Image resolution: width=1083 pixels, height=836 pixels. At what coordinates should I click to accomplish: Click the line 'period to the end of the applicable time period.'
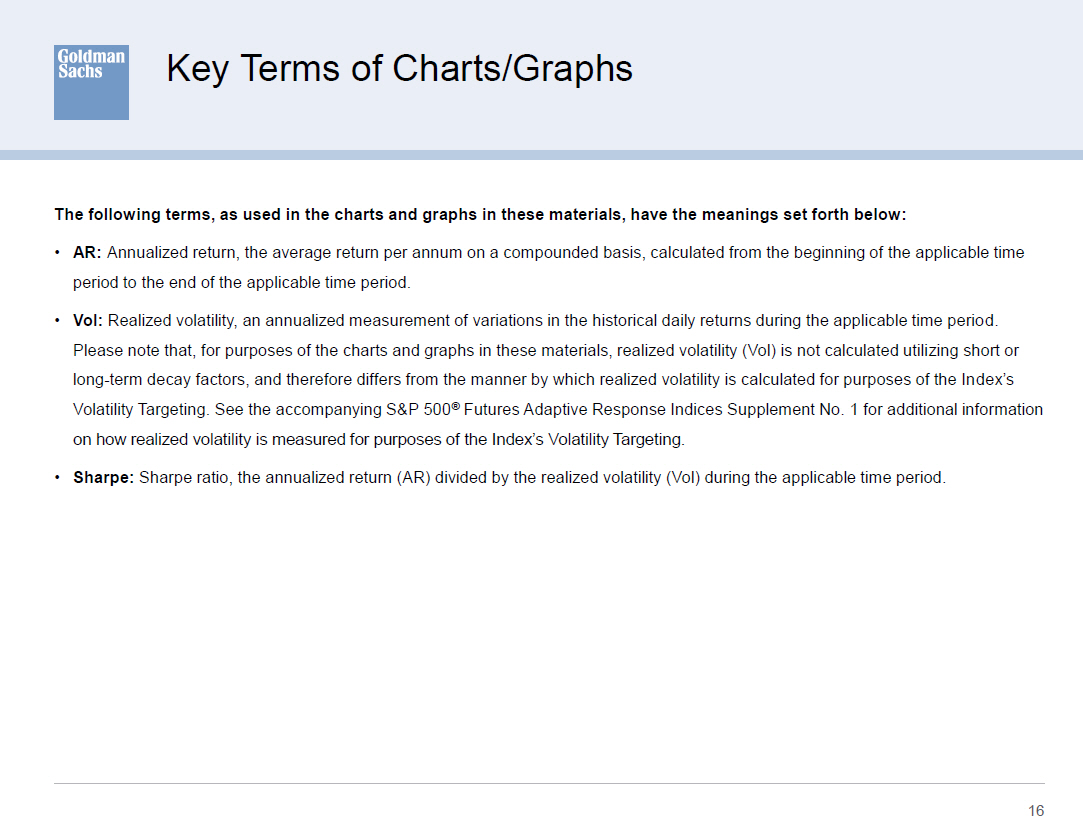pos(242,283)
